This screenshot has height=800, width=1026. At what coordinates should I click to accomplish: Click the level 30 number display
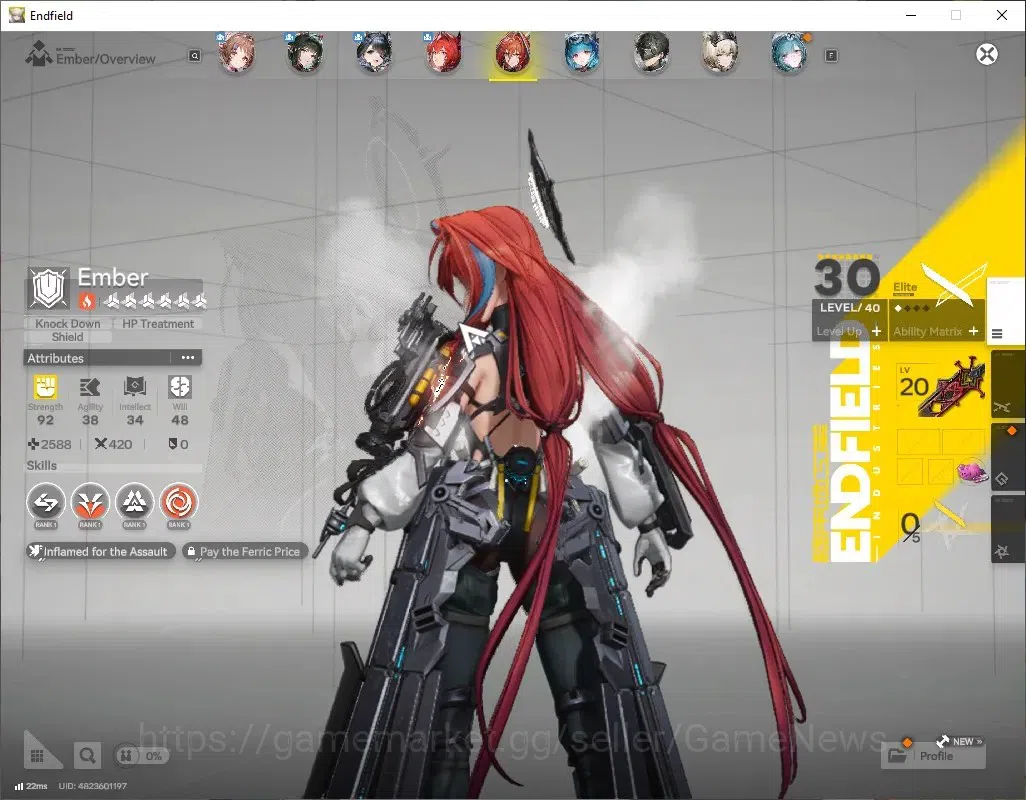click(847, 277)
